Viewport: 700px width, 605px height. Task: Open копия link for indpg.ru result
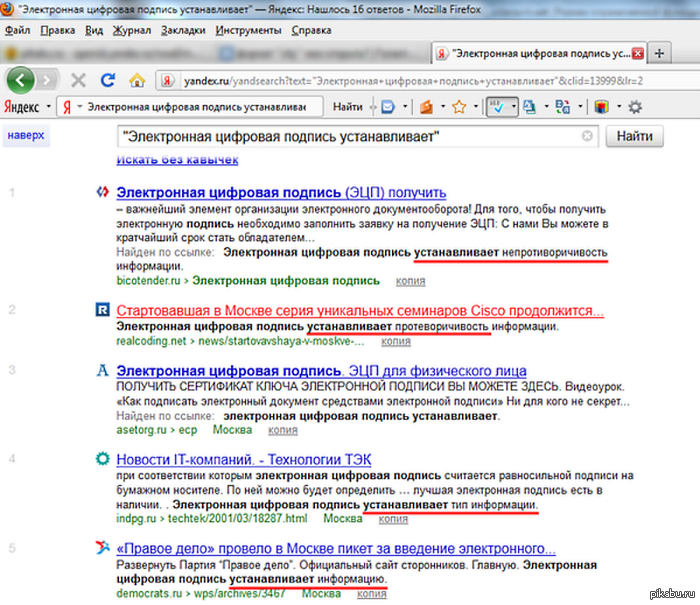[393, 519]
